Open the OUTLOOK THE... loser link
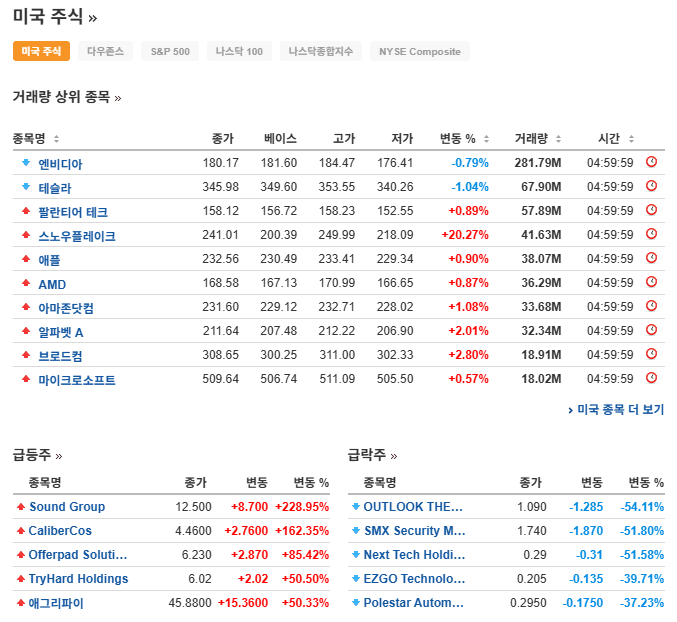 [x=413, y=506]
